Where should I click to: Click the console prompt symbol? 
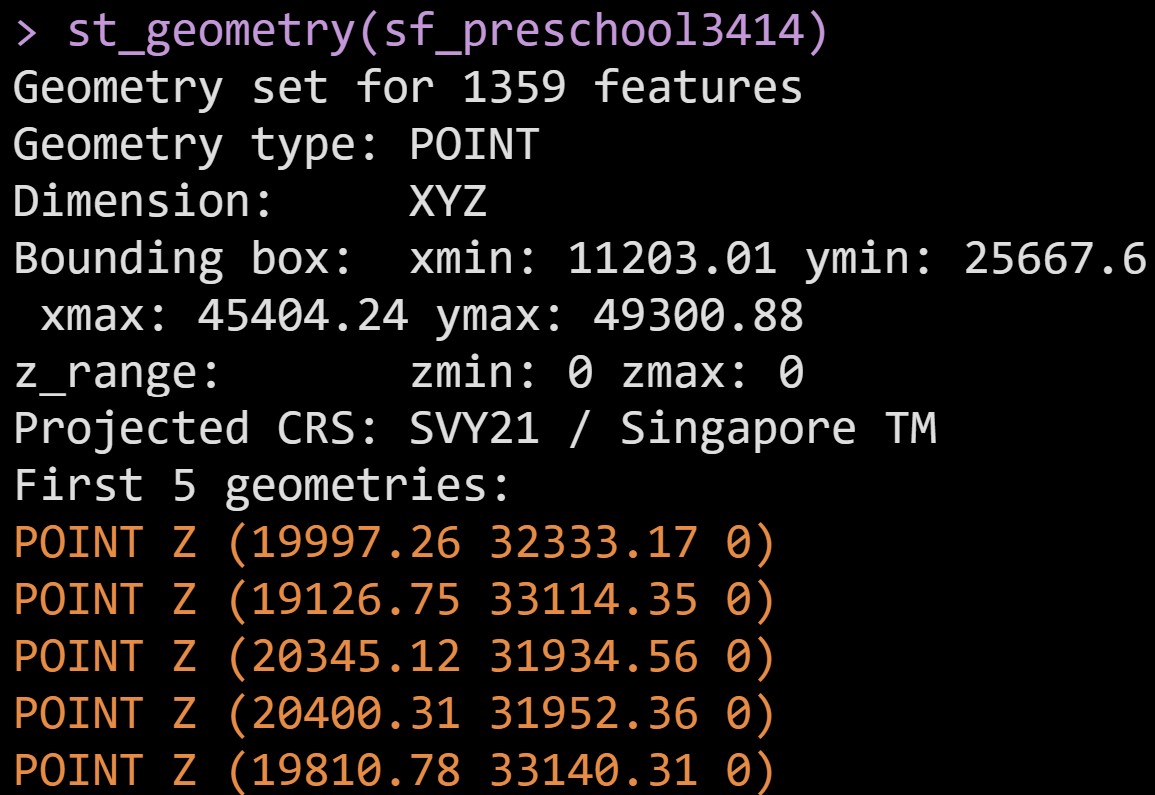27,33
